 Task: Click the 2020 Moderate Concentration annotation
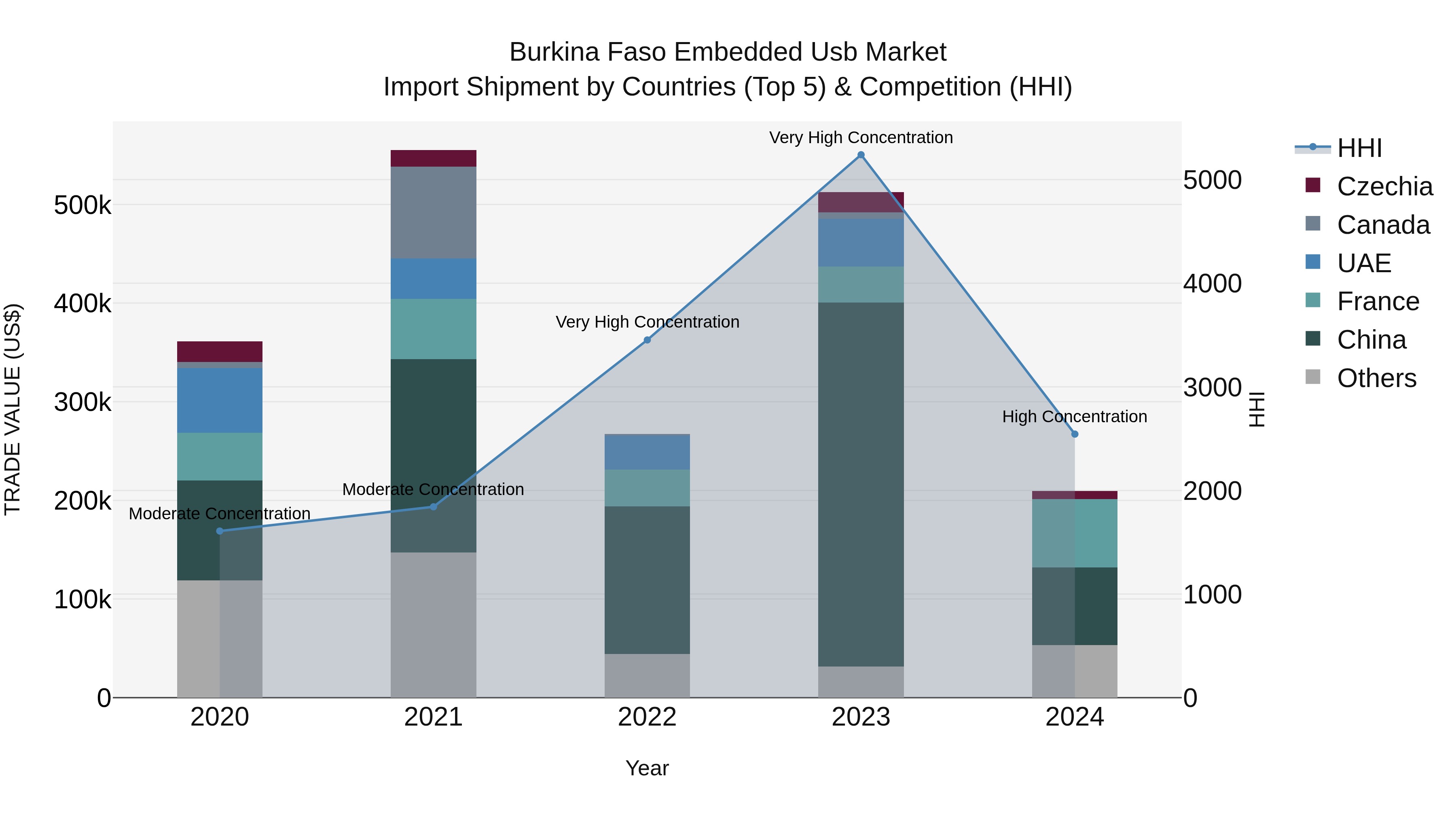tap(220, 514)
